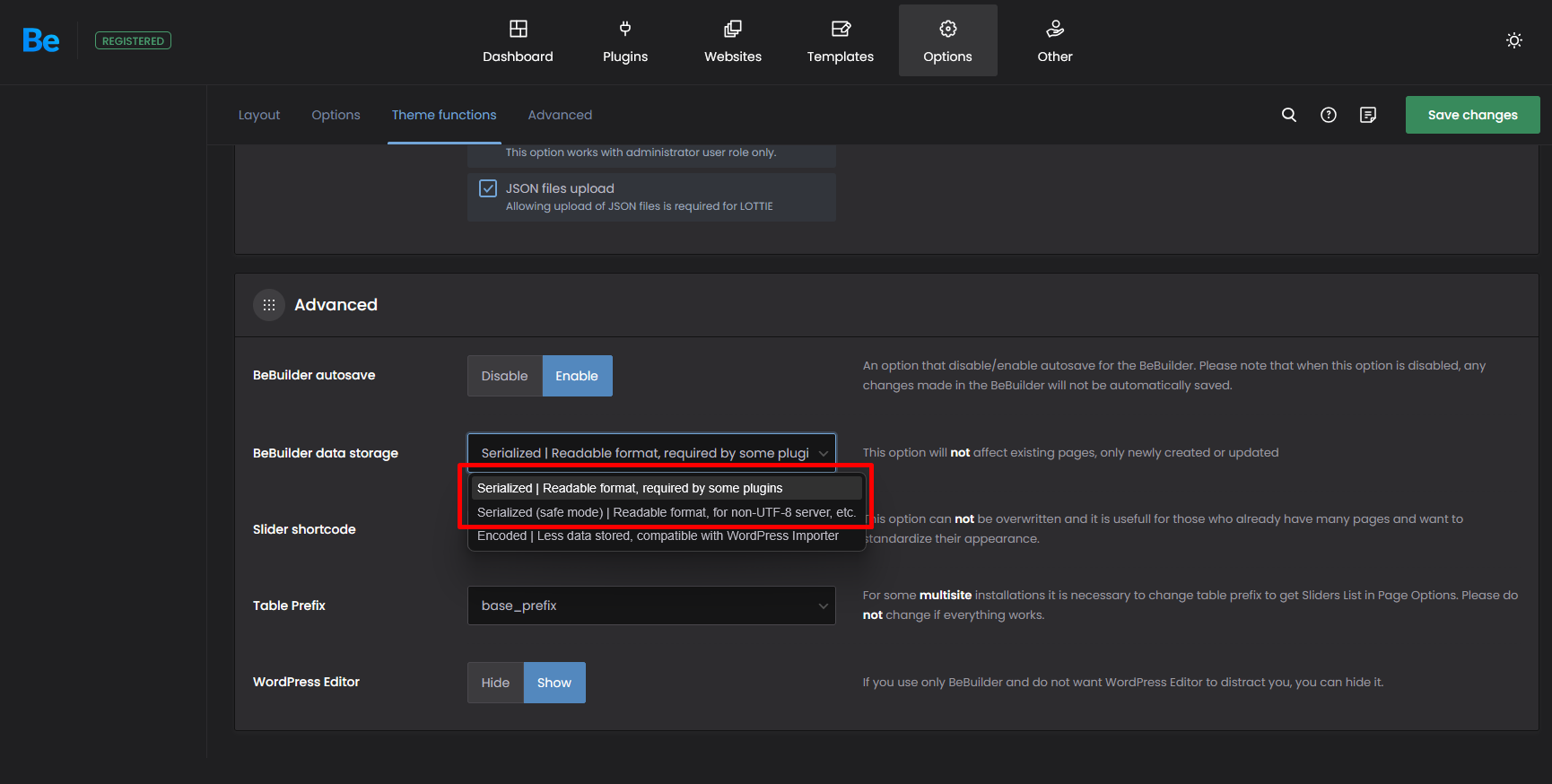The width and height of the screenshot is (1552, 784).
Task: Hide the WordPress Editor
Action: [495, 683]
